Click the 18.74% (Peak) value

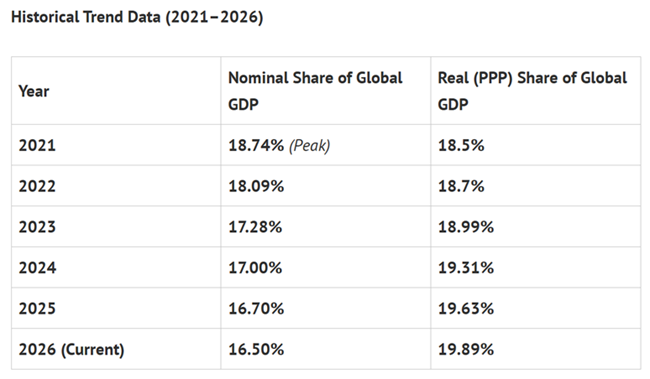tap(279, 146)
